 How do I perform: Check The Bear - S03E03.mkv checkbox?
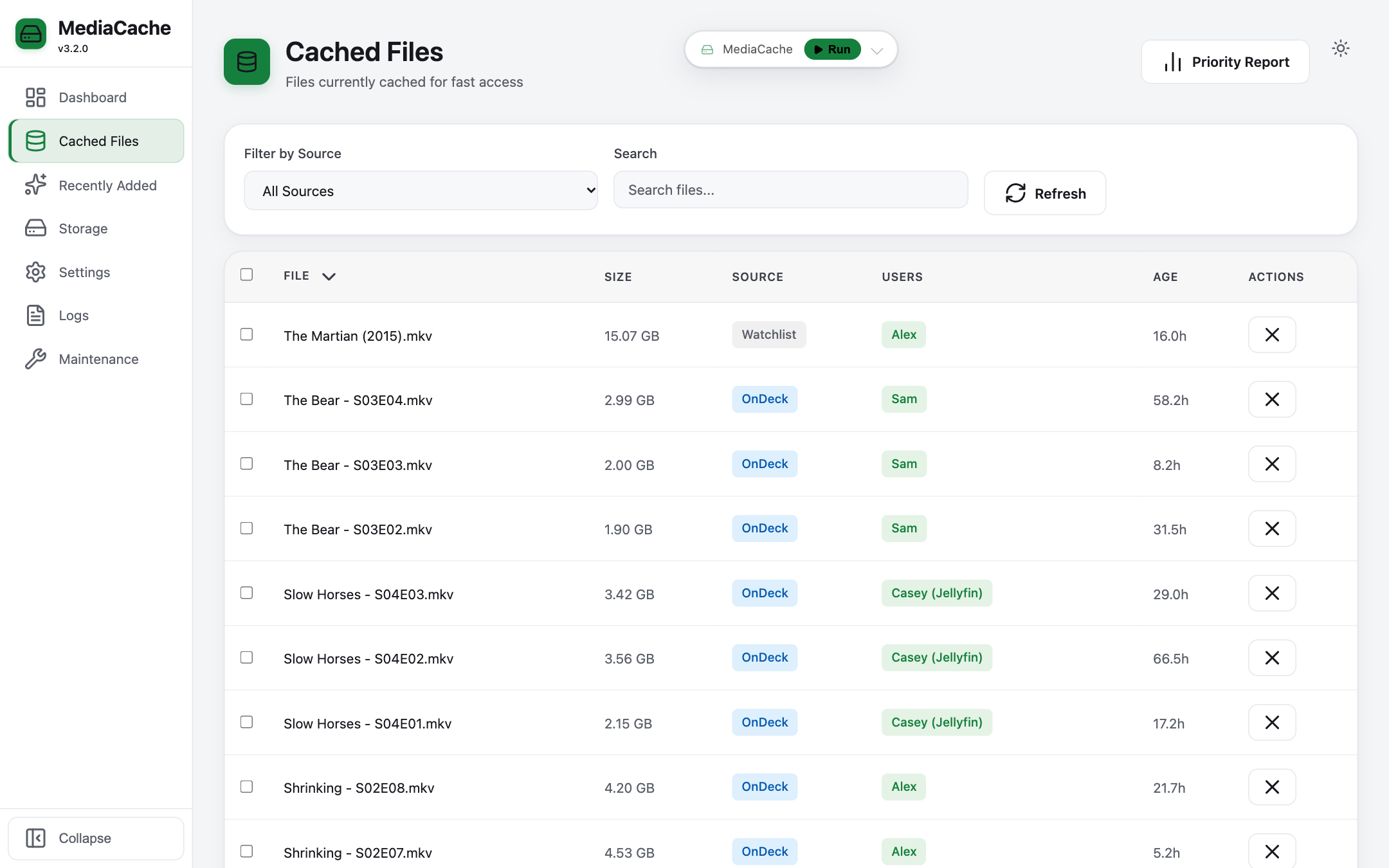pyautogui.click(x=246, y=464)
